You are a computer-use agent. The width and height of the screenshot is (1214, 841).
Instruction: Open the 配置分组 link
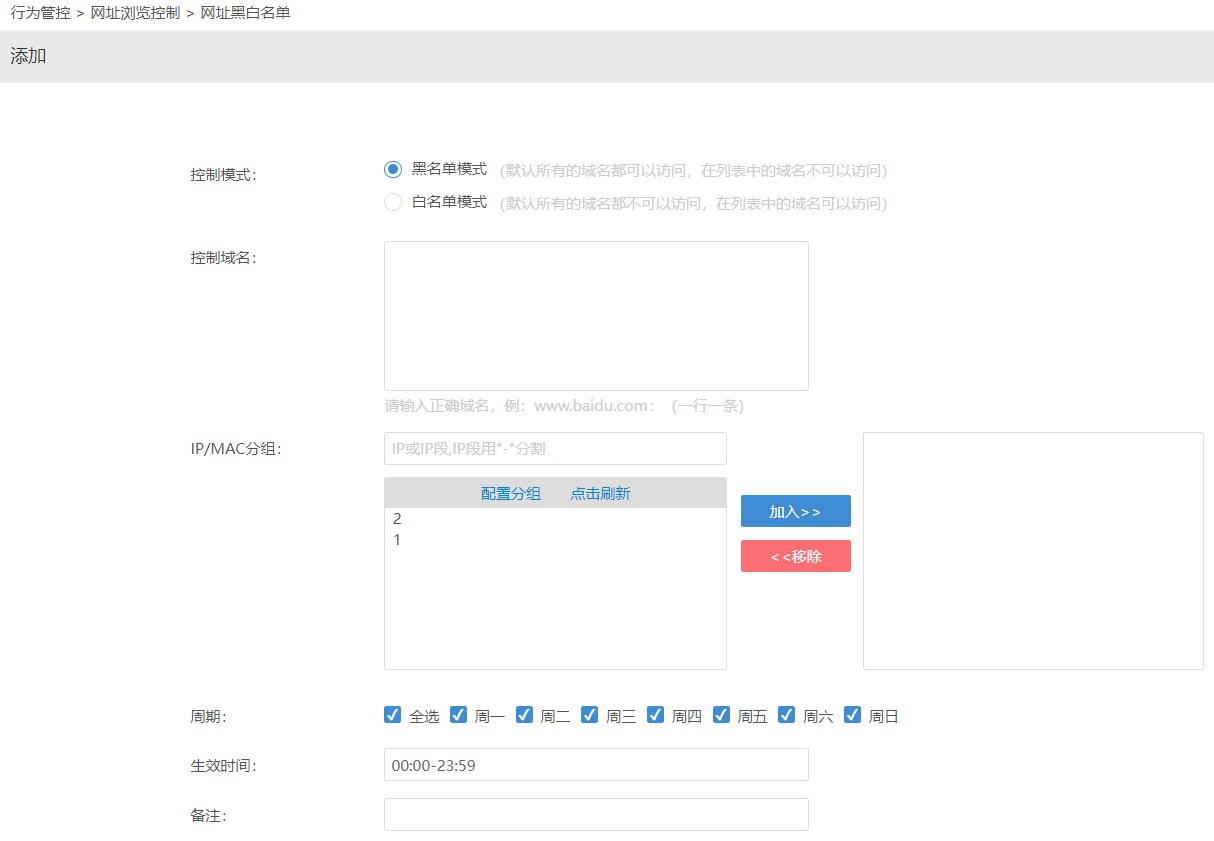coord(511,493)
